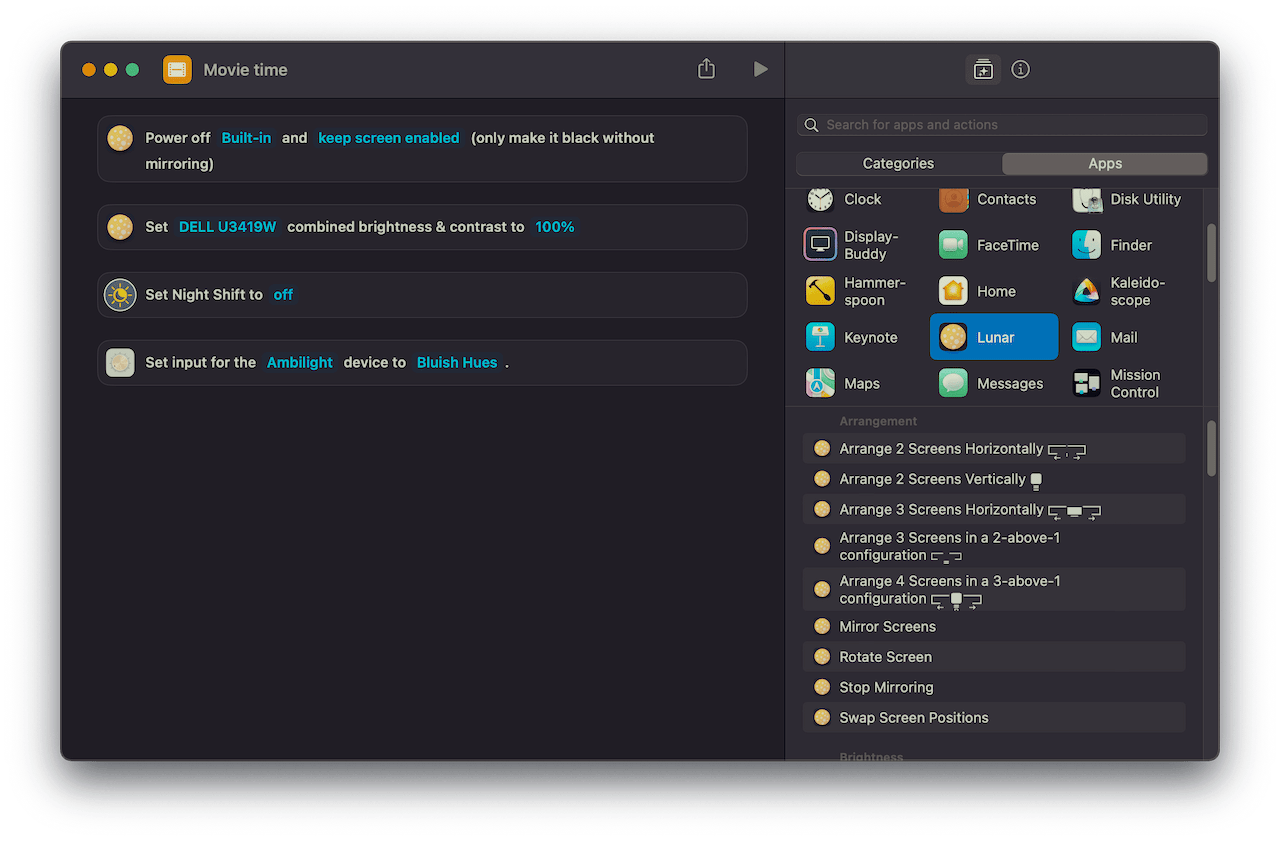
Task: Add Arrange 2 Screens Vertically action
Action: point(994,479)
